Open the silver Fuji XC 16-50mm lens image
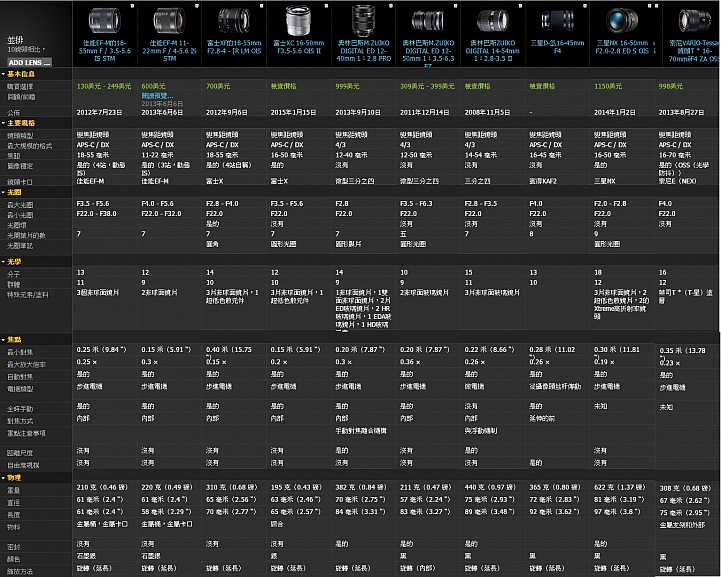This screenshot has height=577, width=721. click(298, 20)
